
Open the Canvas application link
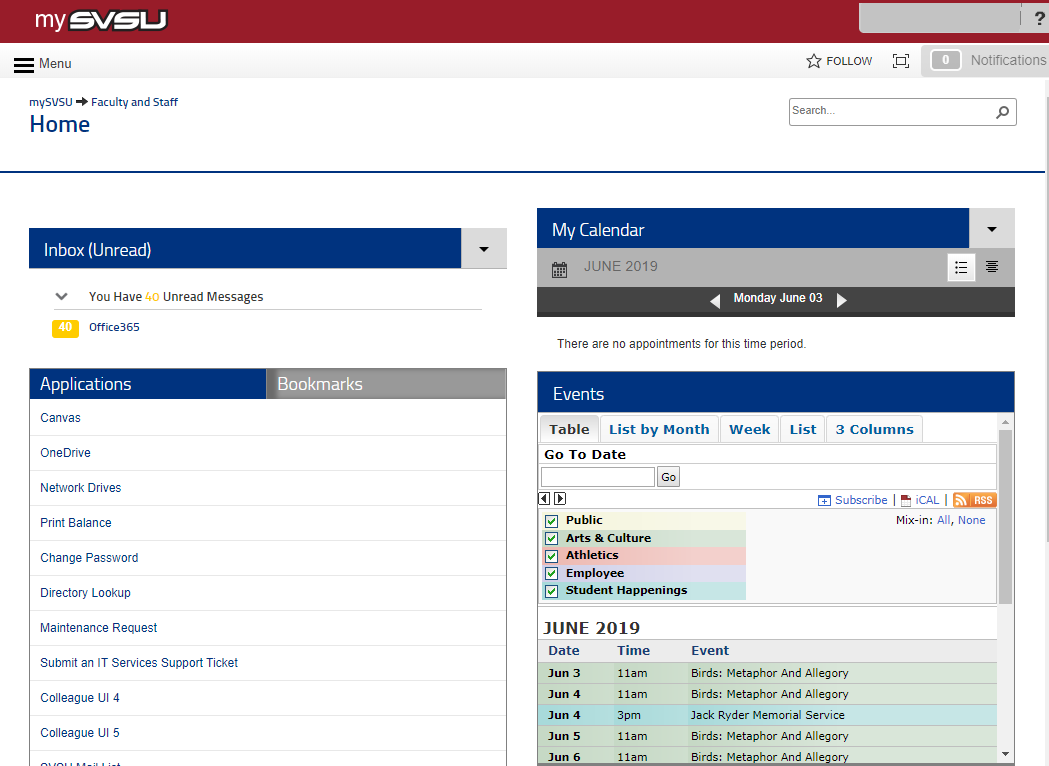60,418
